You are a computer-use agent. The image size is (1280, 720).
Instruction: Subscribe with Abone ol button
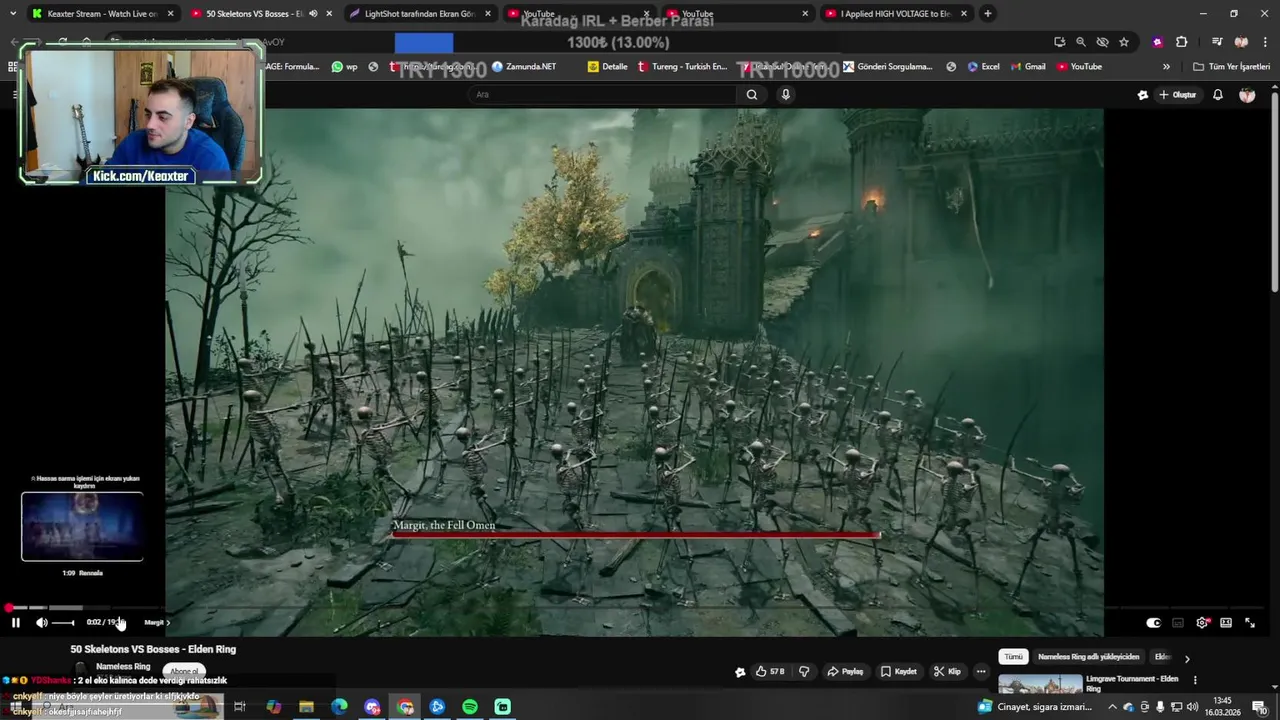[x=184, y=671]
